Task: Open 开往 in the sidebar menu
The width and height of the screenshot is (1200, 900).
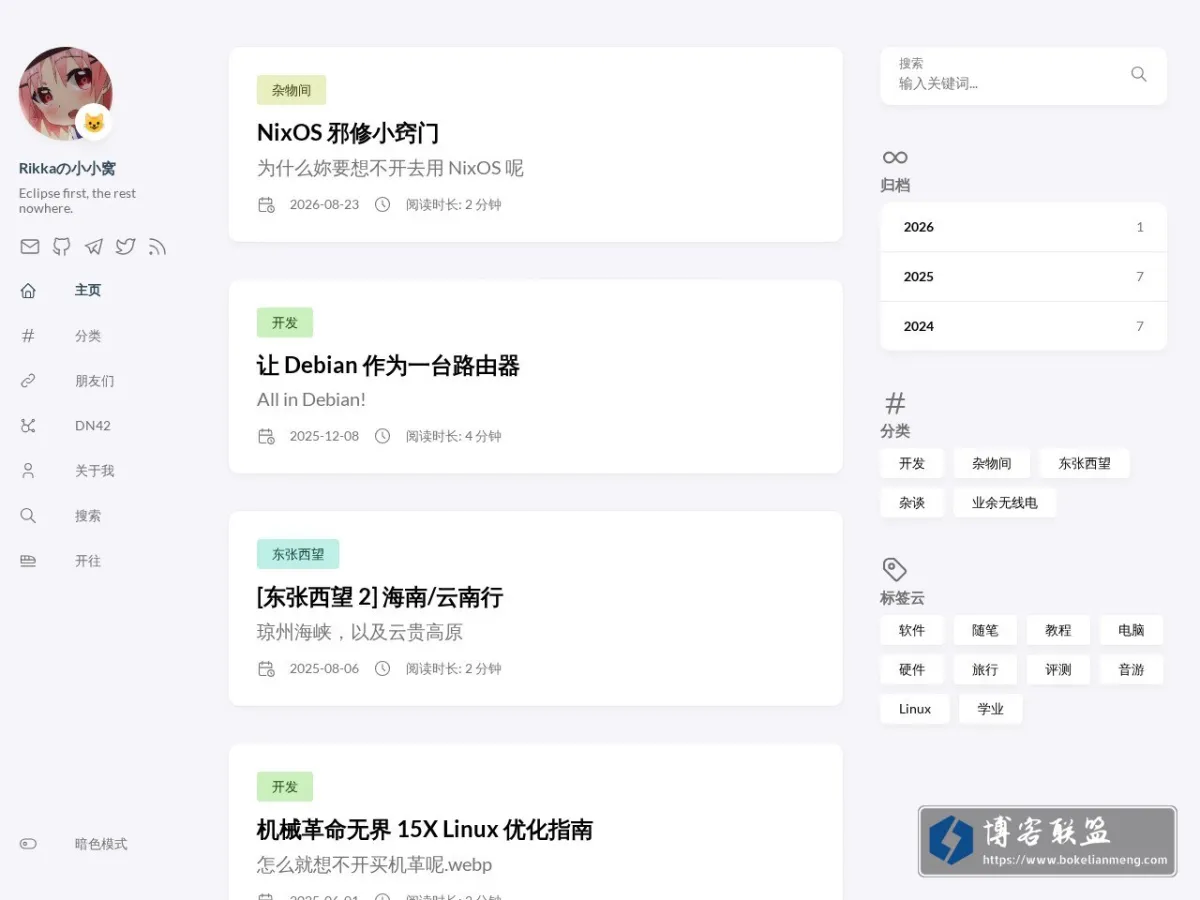Action: (x=88, y=561)
